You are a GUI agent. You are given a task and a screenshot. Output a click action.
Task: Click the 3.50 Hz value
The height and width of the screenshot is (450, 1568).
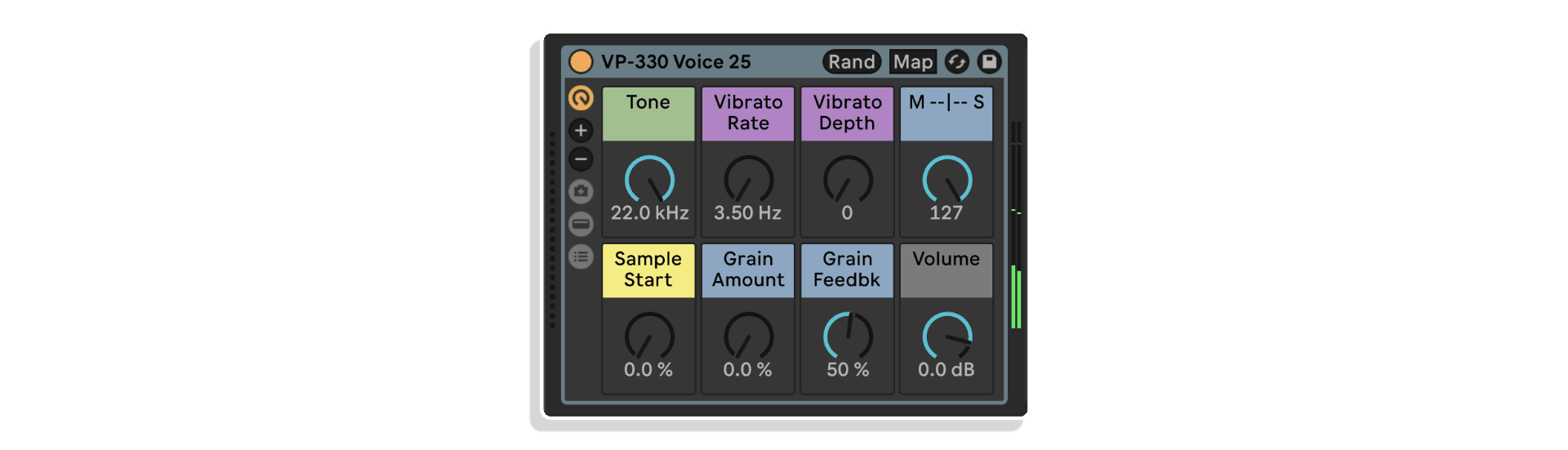748,213
